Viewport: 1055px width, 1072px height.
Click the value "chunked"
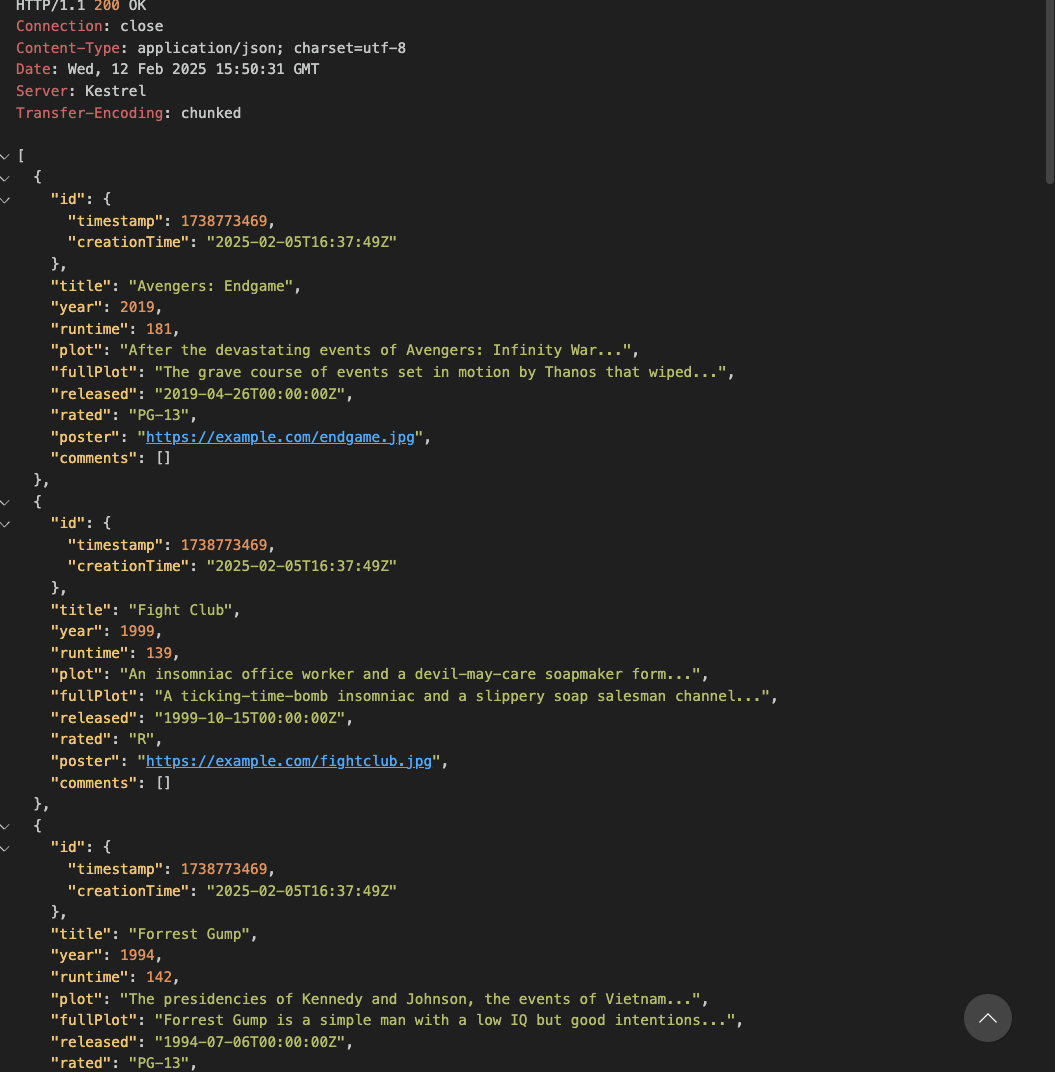point(211,113)
